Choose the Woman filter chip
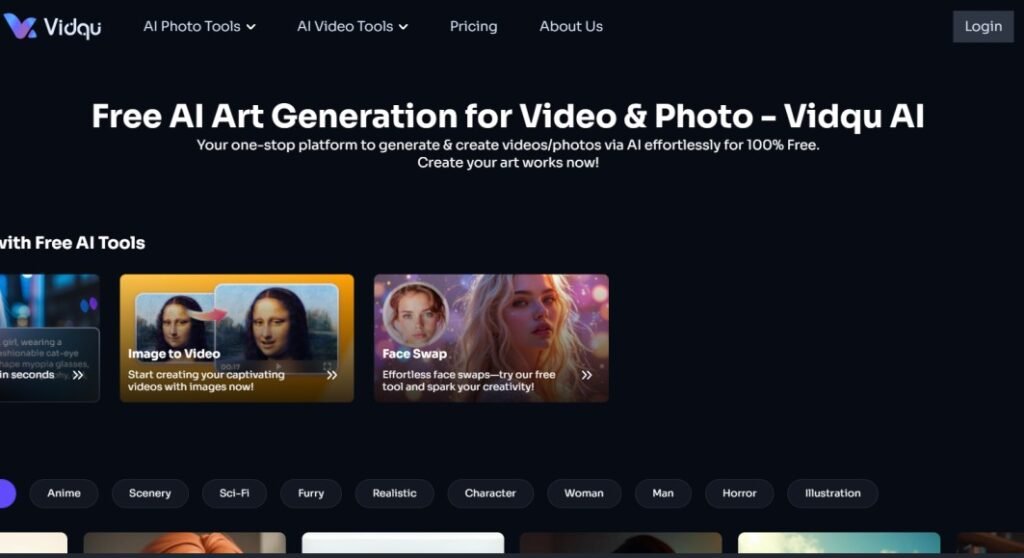This screenshot has height=558, width=1024. 584,493
